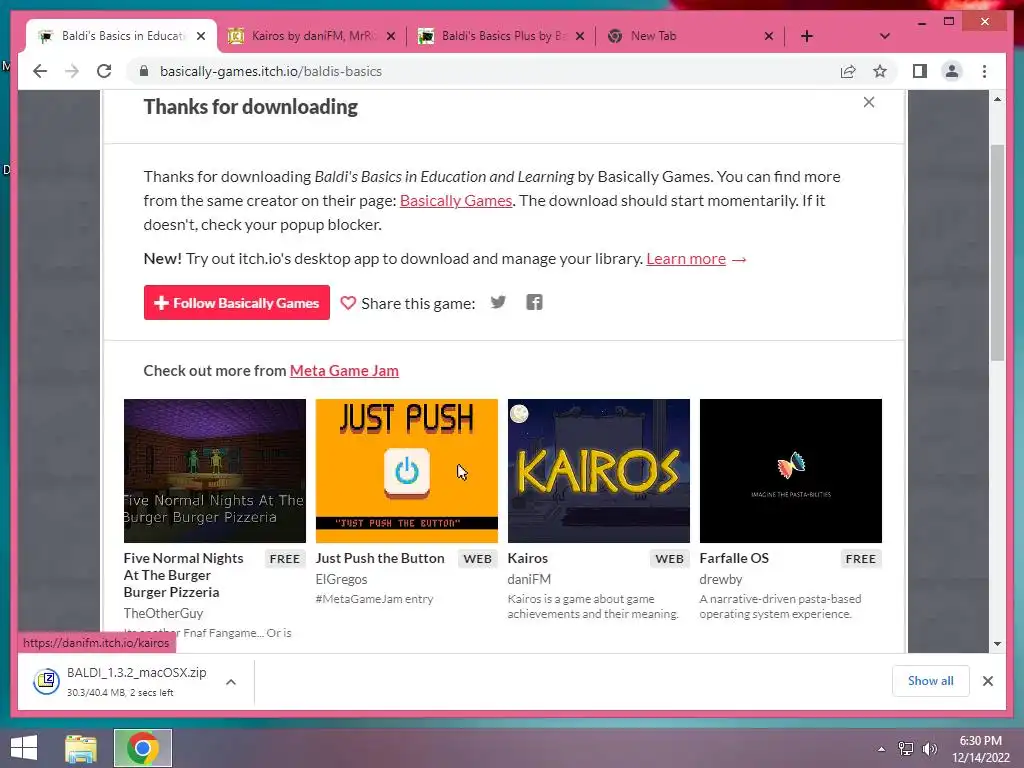Open author daniFM's page

point(530,579)
